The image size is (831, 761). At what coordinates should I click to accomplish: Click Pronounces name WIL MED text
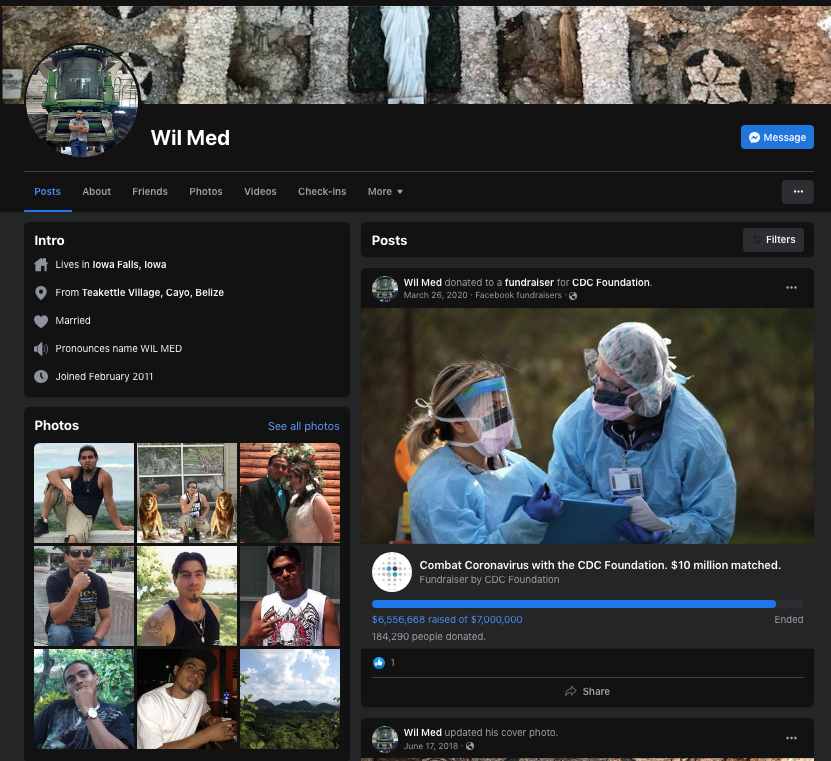pyautogui.click(x=119, y=349)
